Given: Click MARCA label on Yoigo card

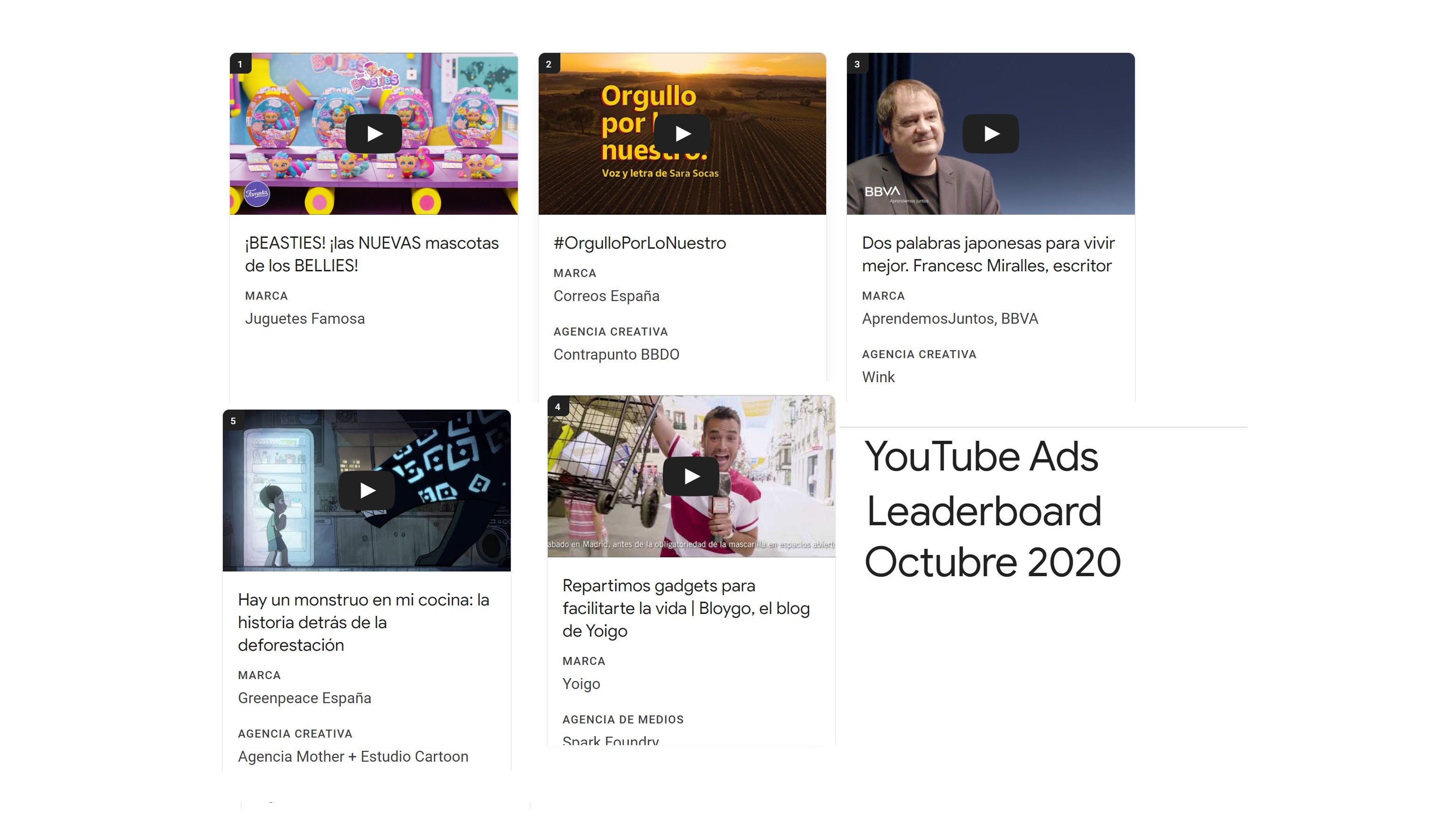Looking at the screenshot, I should [584, 661].
